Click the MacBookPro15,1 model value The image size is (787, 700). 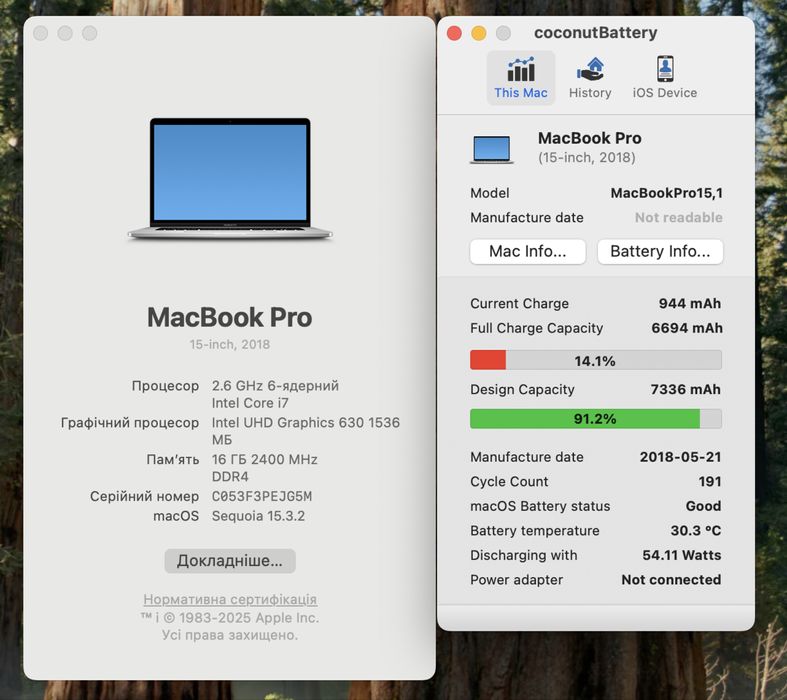click(x=667, y=193)
